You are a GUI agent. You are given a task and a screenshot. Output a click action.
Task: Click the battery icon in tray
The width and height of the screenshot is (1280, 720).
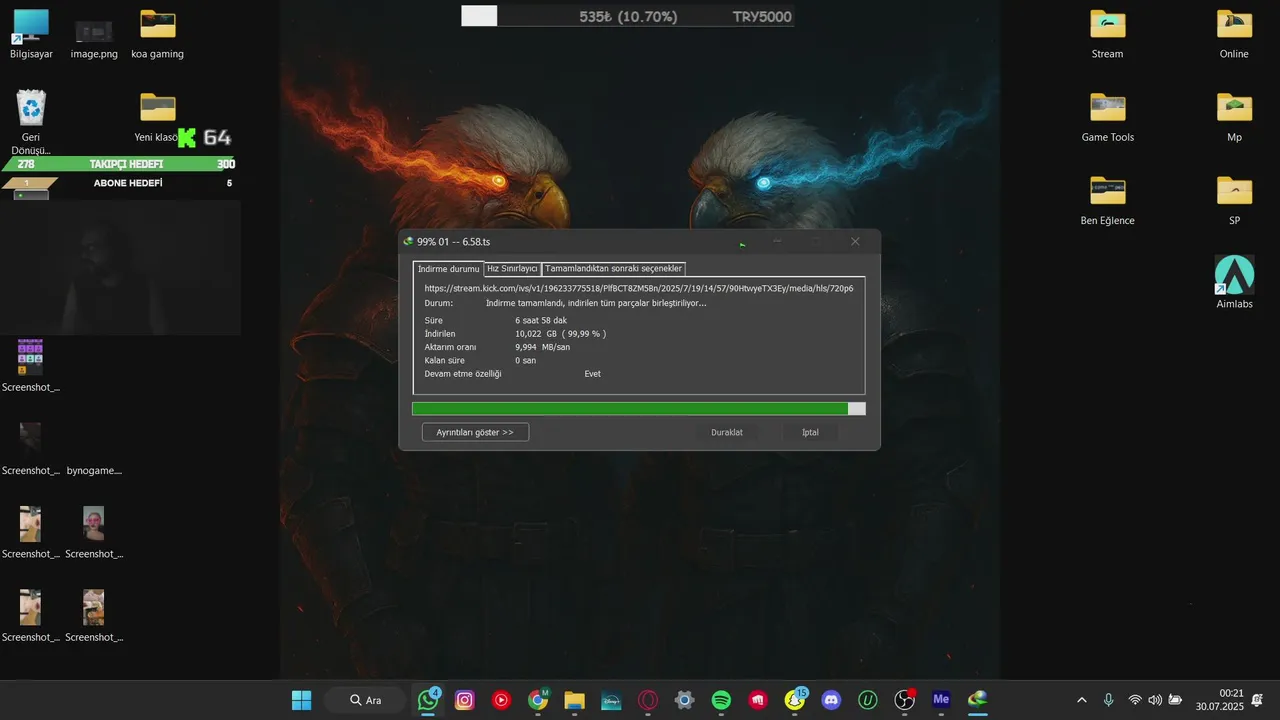pyautogui.click(x=1175, y=700)
